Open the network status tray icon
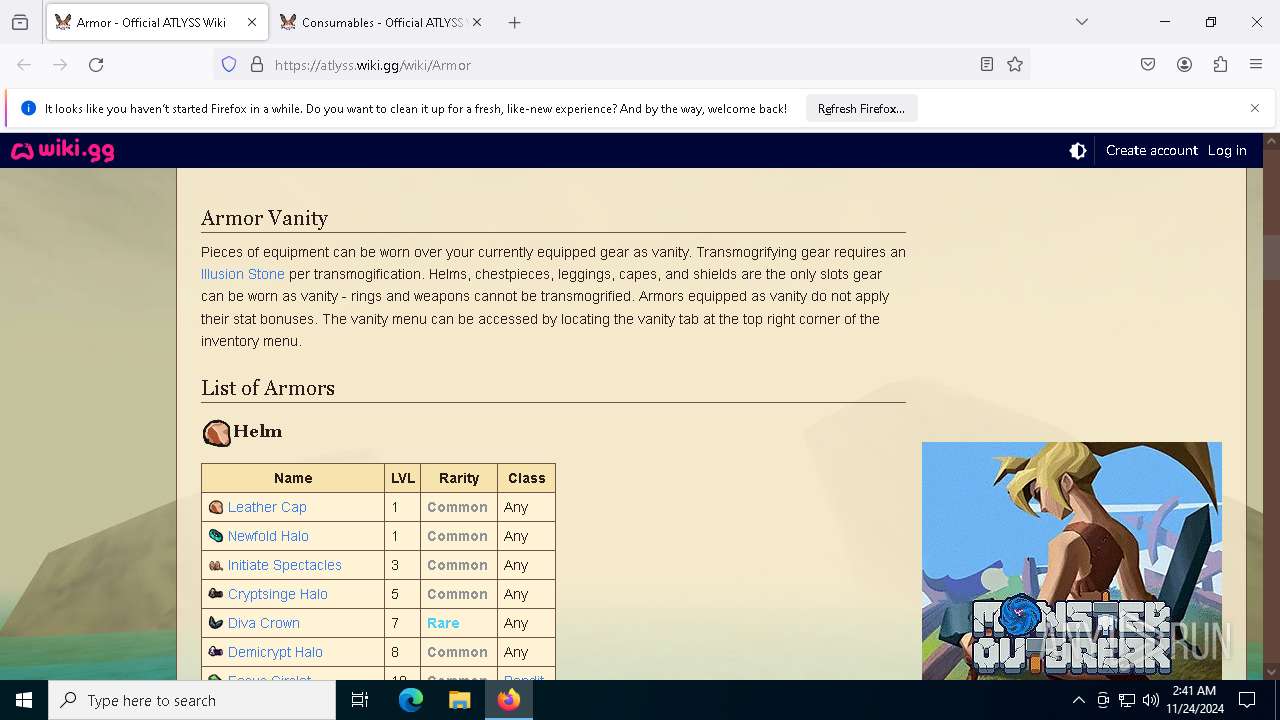Image resolution: width=1280 pixels, height=720 pixels. point(1127,700)
